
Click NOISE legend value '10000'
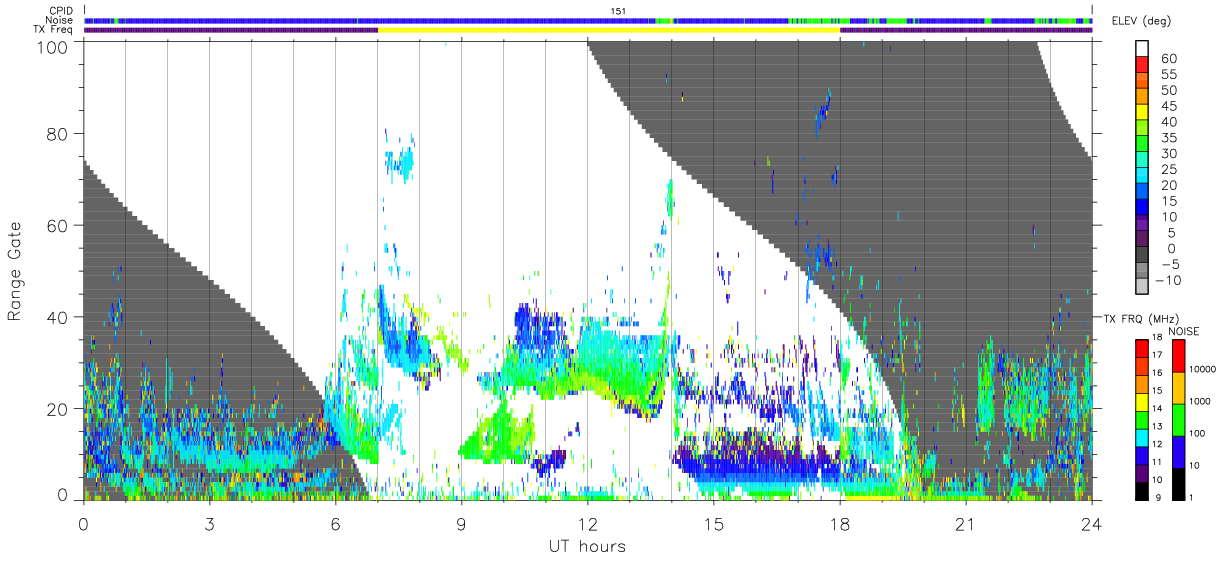point(1204,370)
